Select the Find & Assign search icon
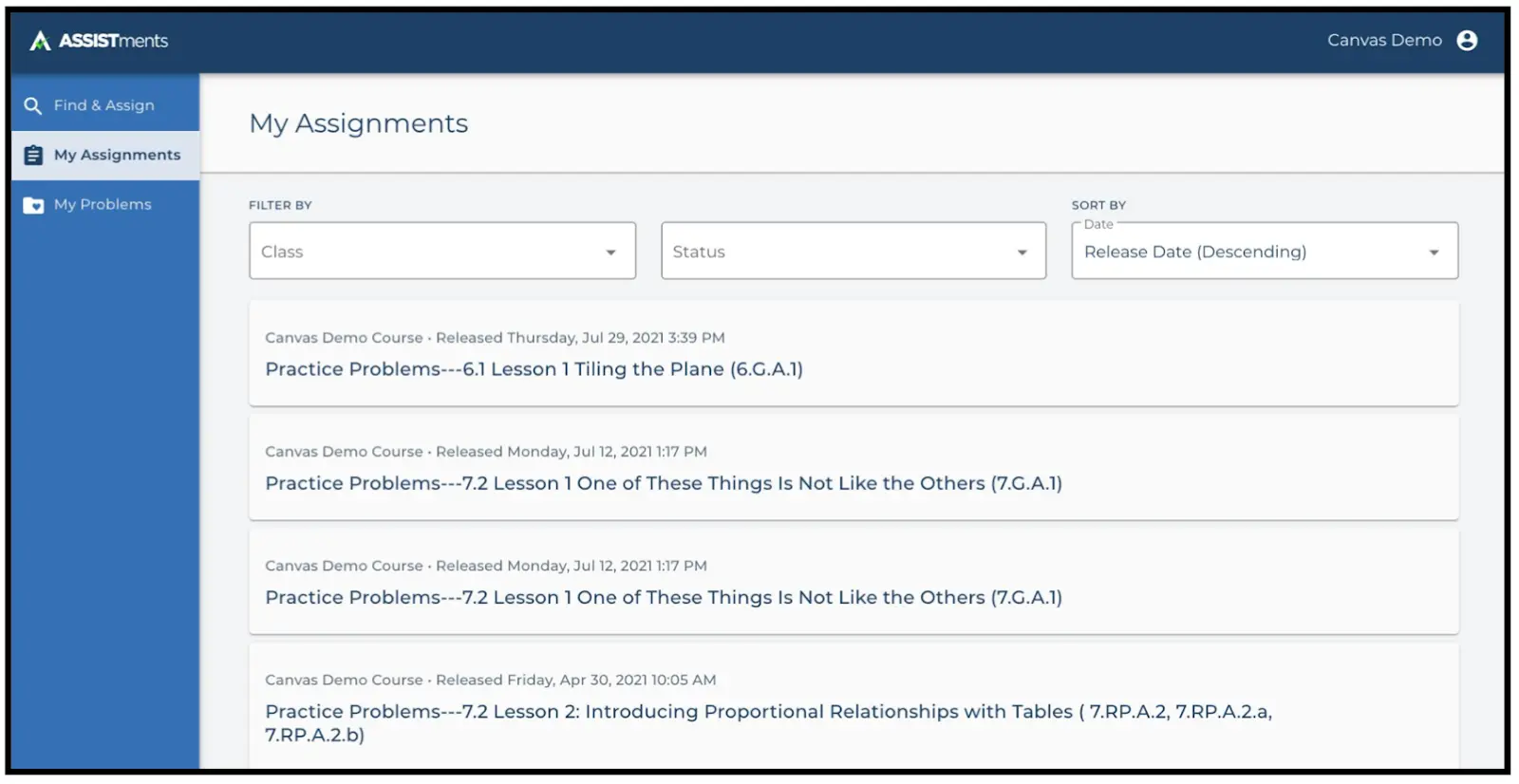This screenshot has height=784, width=1519. point(32,105)
